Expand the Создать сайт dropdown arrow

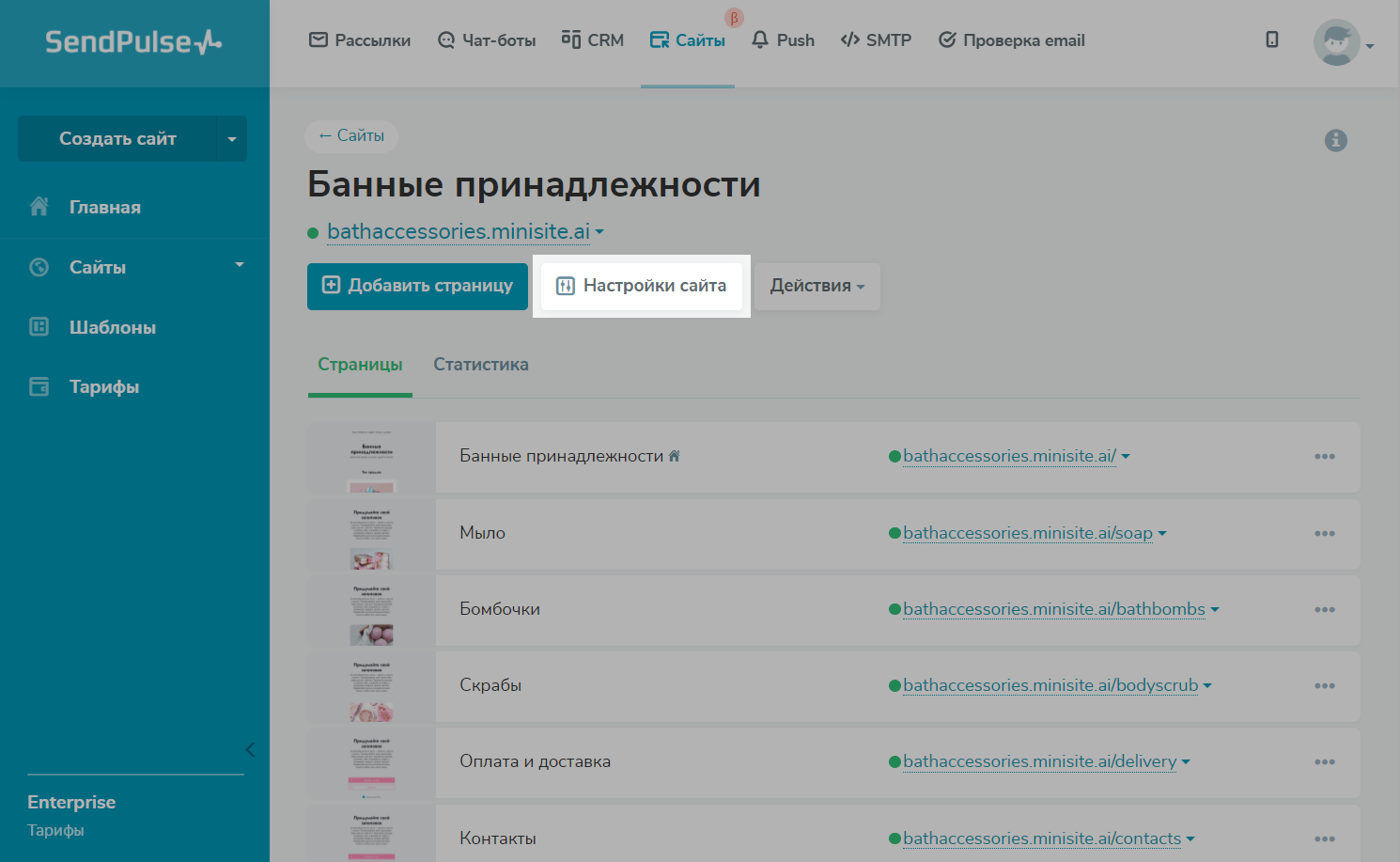click(x=232, y=139)
